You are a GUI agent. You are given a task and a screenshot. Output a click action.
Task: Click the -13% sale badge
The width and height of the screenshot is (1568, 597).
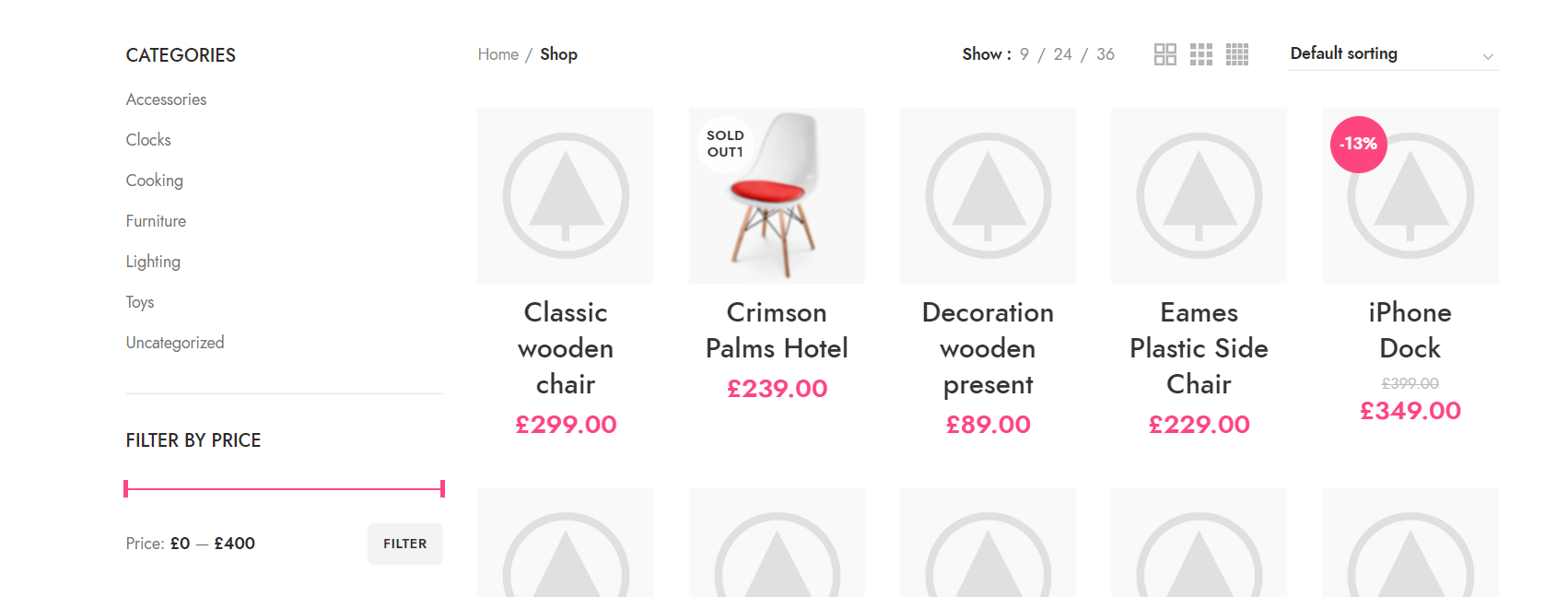click(x=1359, y=144)
